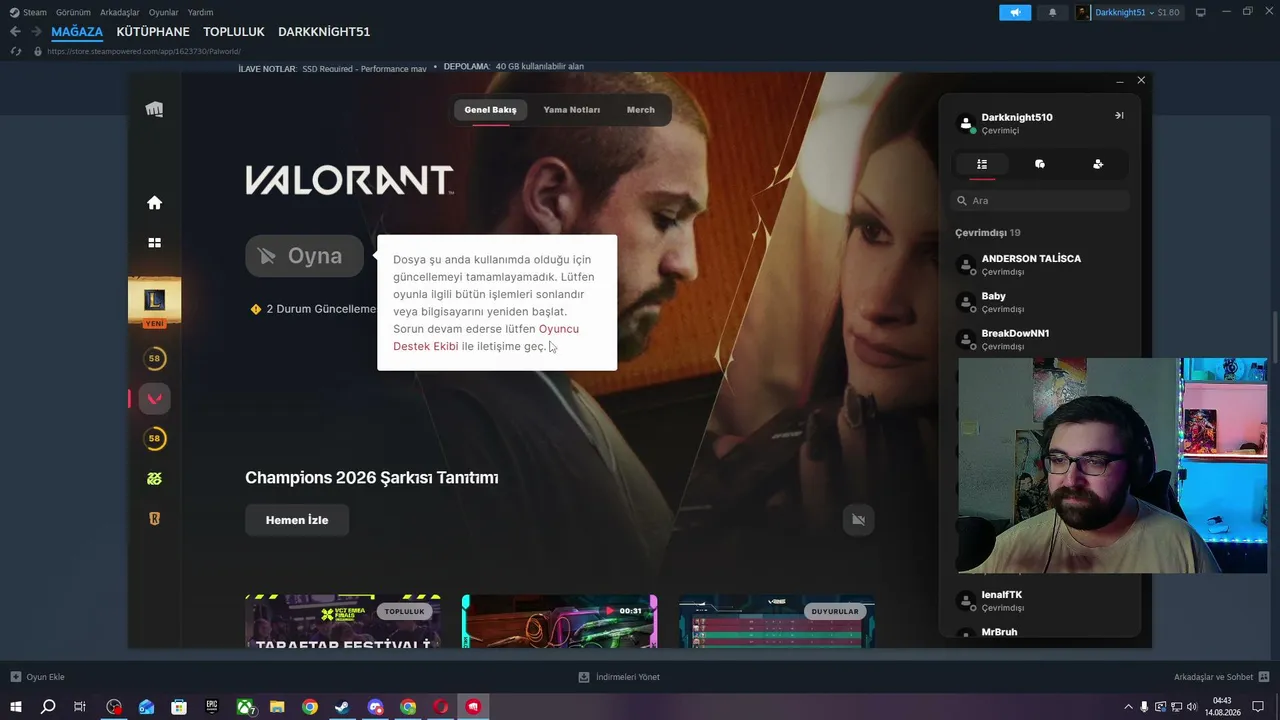Image resolution: width=1280 pixels, height=720 pixels.
Task: Click the Oyna play button
Action: point(304,256)
